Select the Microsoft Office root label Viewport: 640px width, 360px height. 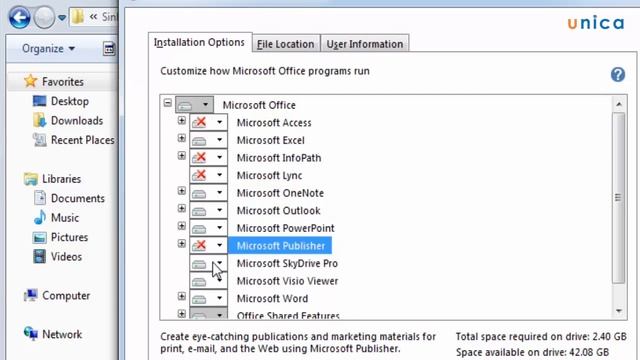[x=259, y=105]
